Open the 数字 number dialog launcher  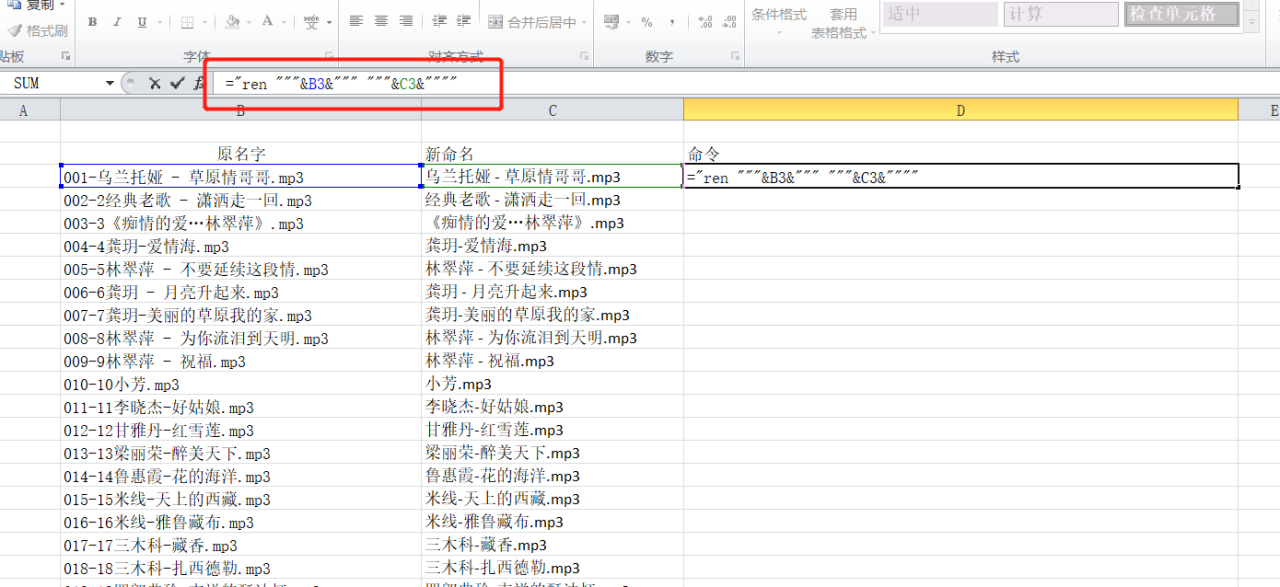pos(735,57)
